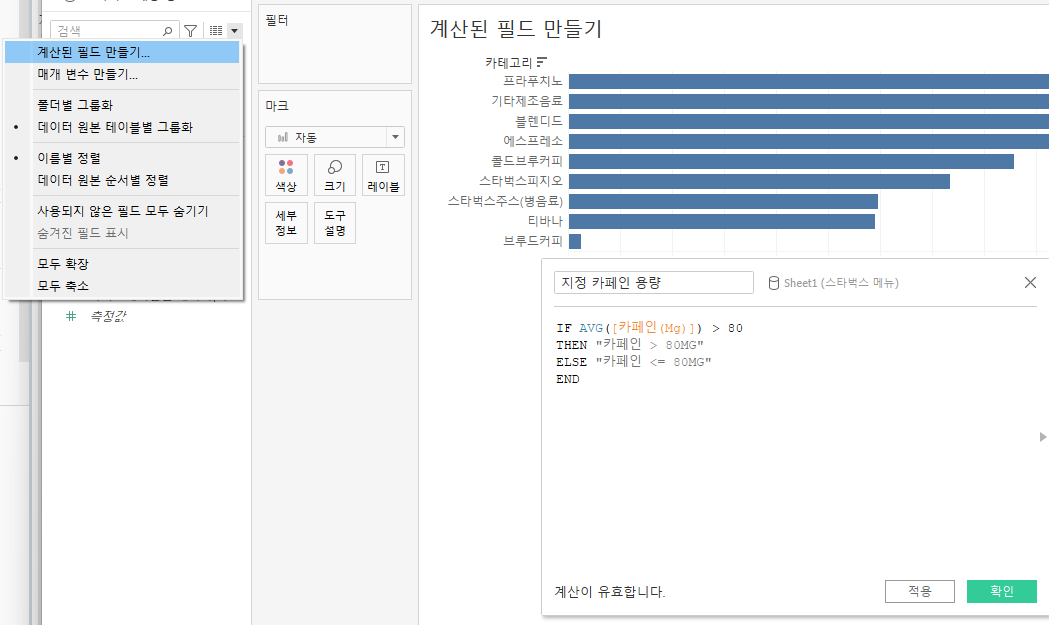Screen dimensions: 1049x625
Task: Select 사용되지 않은 필드 모두 숨기기
Action: click(x=122, y=211)
